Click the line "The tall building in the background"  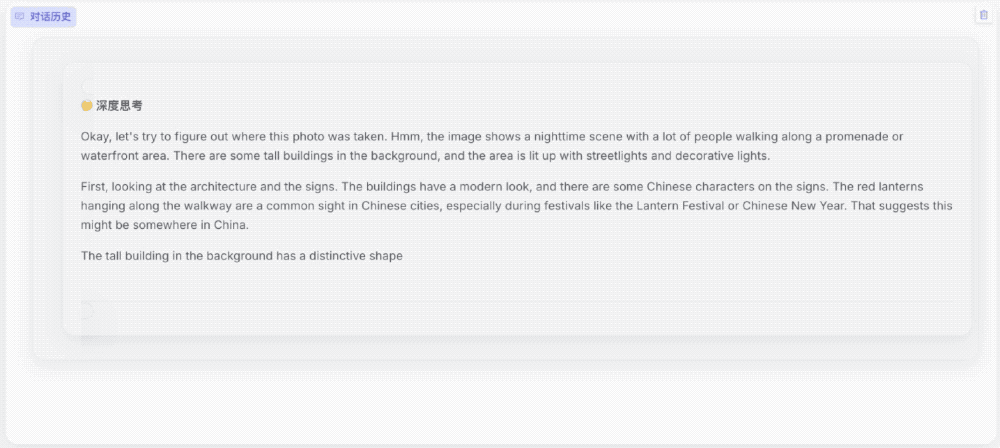click(241, 256)
